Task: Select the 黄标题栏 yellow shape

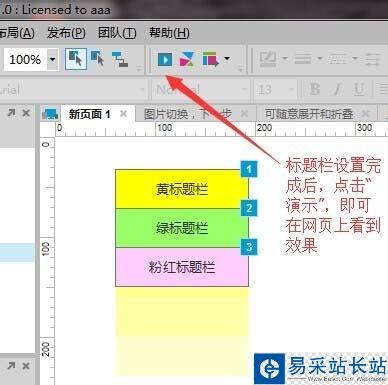Action: pos(182,189)
